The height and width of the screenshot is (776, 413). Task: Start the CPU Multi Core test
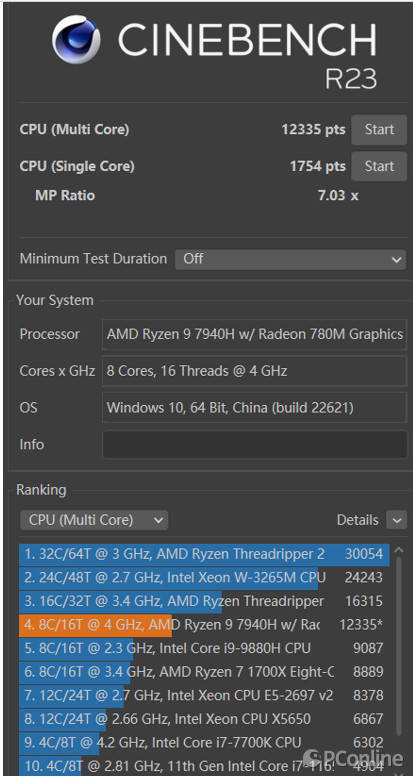(x=379, y=130)
